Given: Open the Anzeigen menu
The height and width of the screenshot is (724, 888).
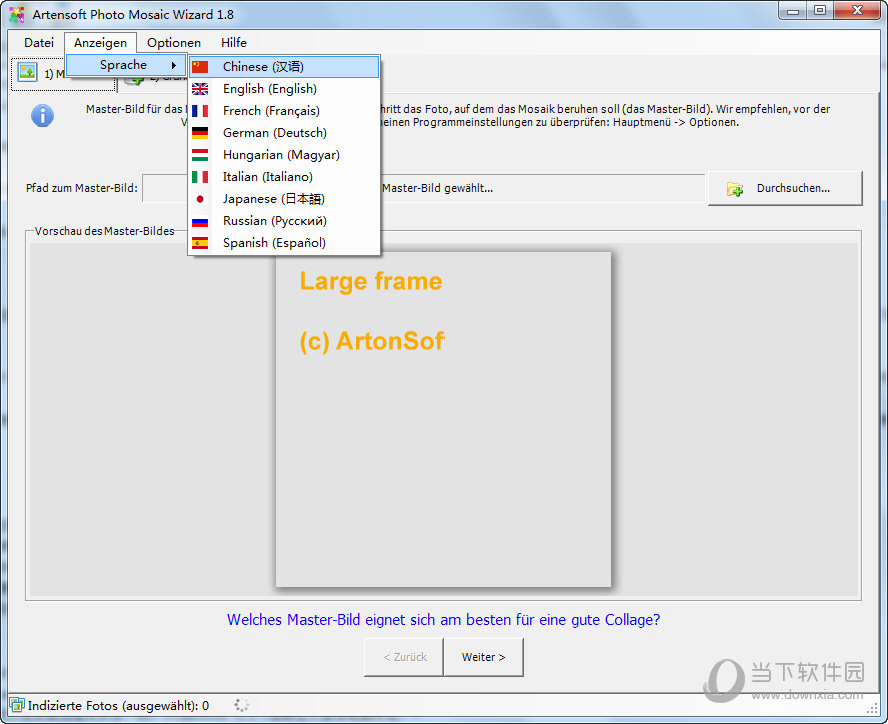Looking at the screenshot, I should 100,42.
